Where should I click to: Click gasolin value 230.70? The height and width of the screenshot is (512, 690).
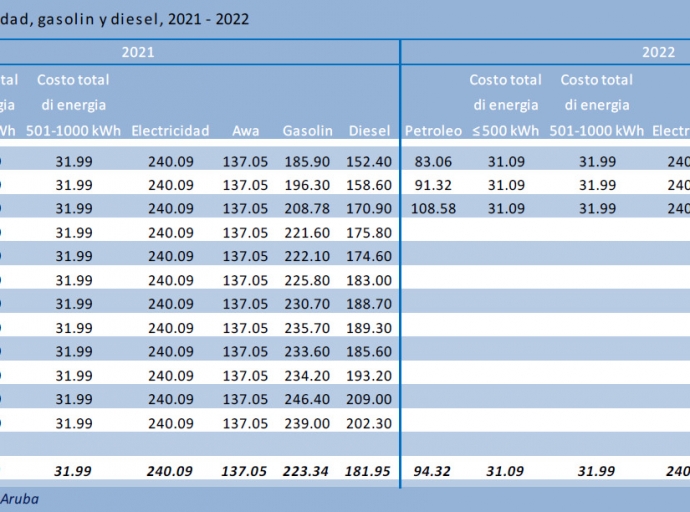(x=307, y=304)
